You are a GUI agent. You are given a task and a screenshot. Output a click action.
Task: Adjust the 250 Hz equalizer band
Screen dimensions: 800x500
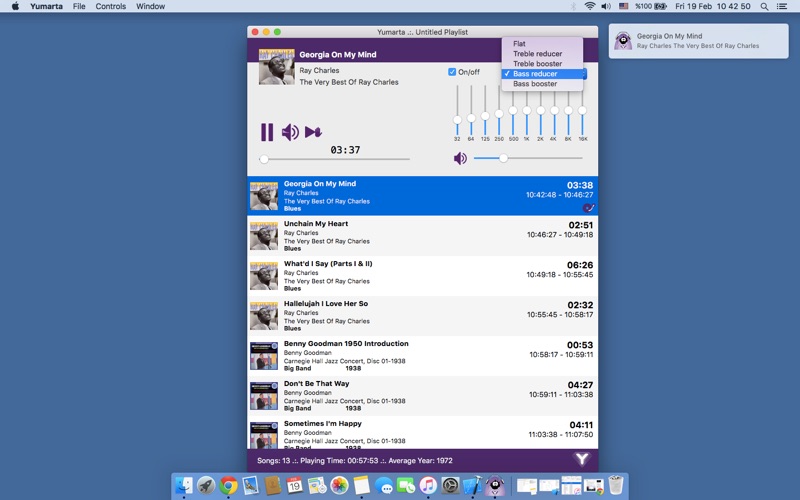coord(499,111)
